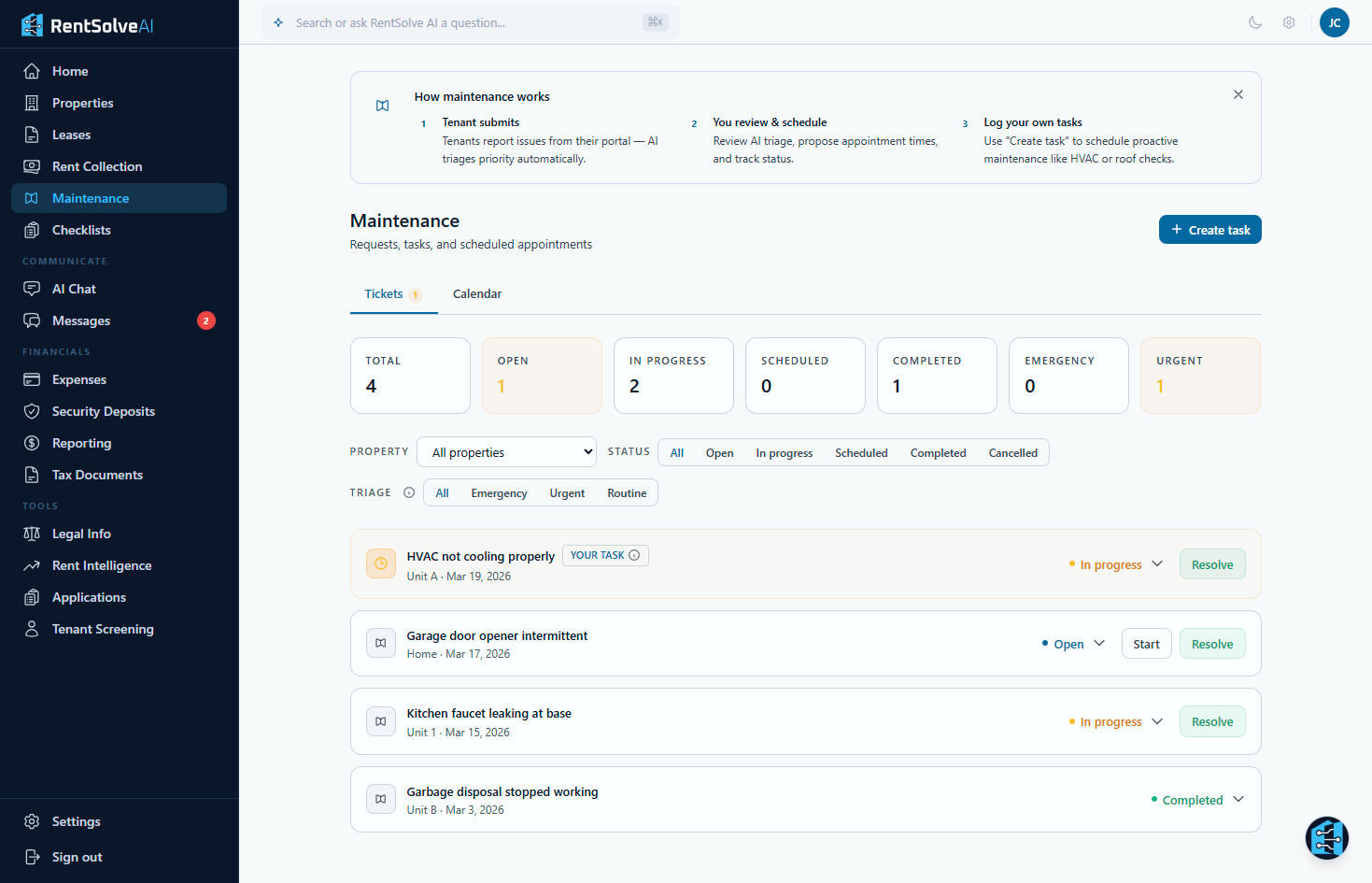Click the Create task button
This screenshot has width=1372, height=883.
pyautogui.click(x=1209, y=229)
